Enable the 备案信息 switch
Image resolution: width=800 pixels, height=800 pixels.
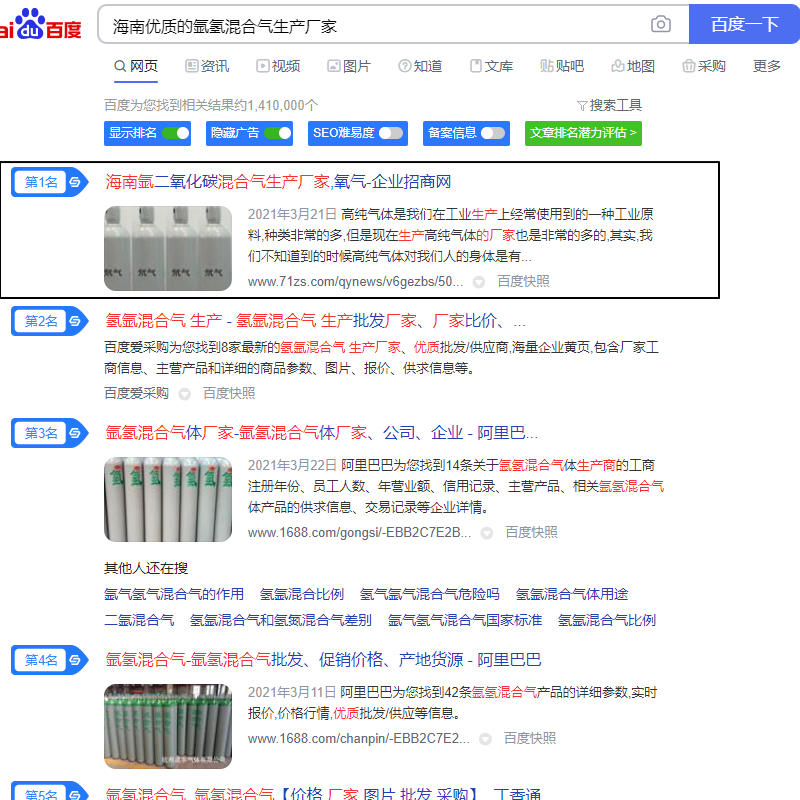(493, 133)
